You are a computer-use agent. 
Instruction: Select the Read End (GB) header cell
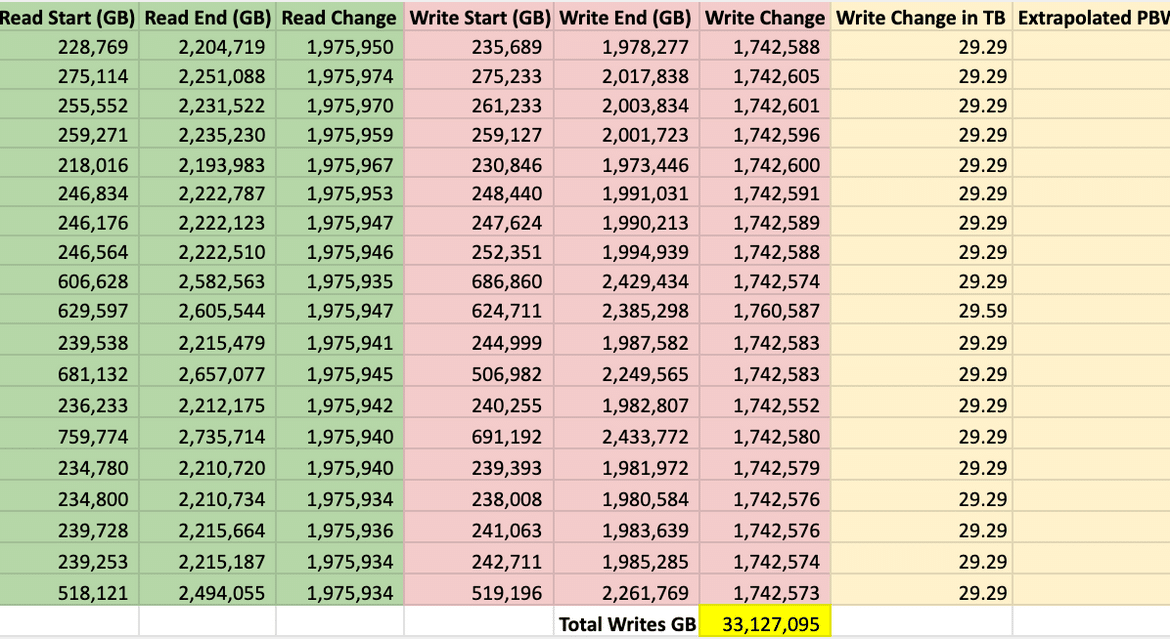point(207,16)
